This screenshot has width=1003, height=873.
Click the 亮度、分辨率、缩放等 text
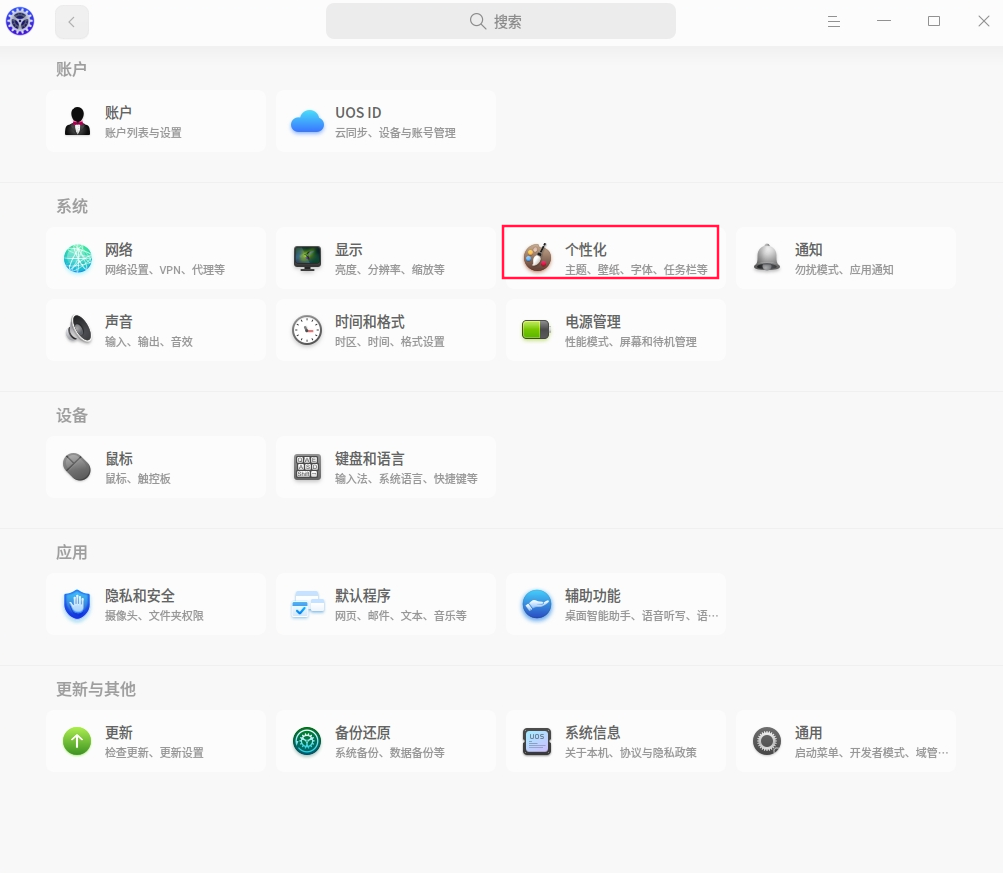click(x=390, y=270)
